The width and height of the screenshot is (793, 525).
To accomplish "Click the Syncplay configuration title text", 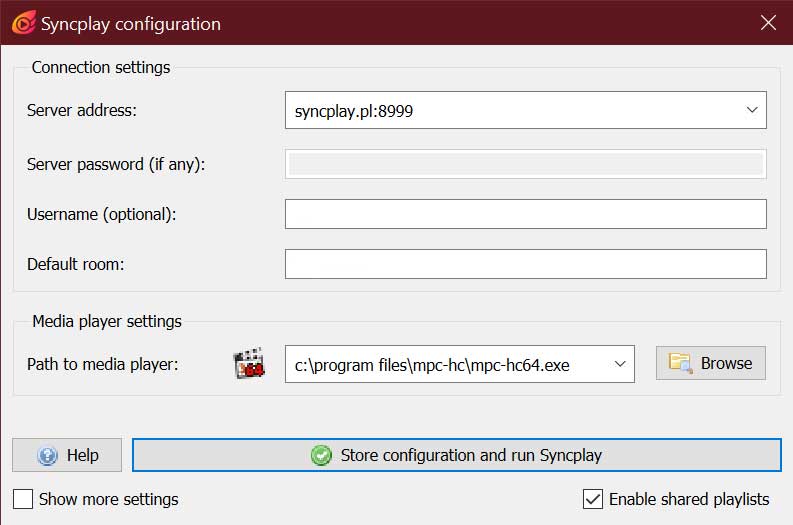I will [x=131, y=24].
